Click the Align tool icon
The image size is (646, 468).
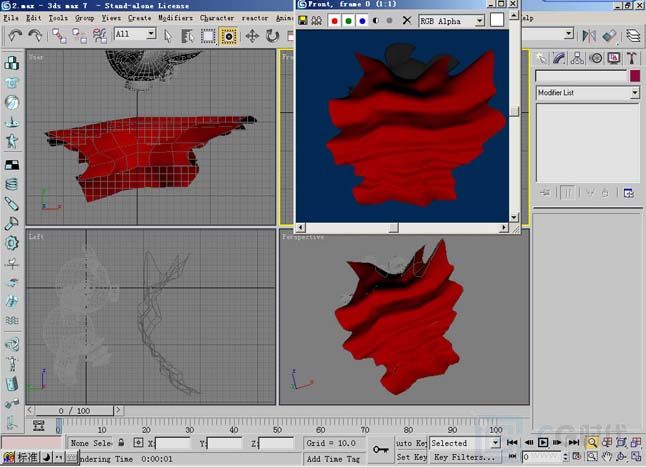[x=609, y=36]
